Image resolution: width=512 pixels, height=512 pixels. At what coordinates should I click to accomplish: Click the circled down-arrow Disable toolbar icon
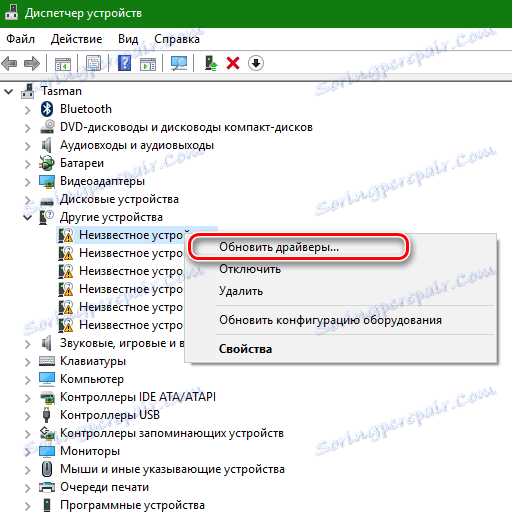pyautogui.click(x=256, y=63)
